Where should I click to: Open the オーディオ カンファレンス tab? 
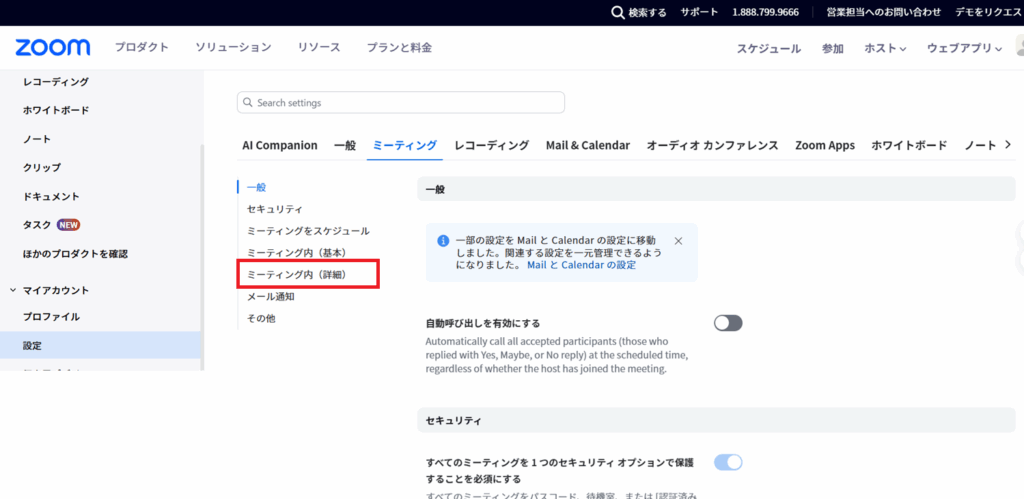pyautogui.click(x=712, y=145)
